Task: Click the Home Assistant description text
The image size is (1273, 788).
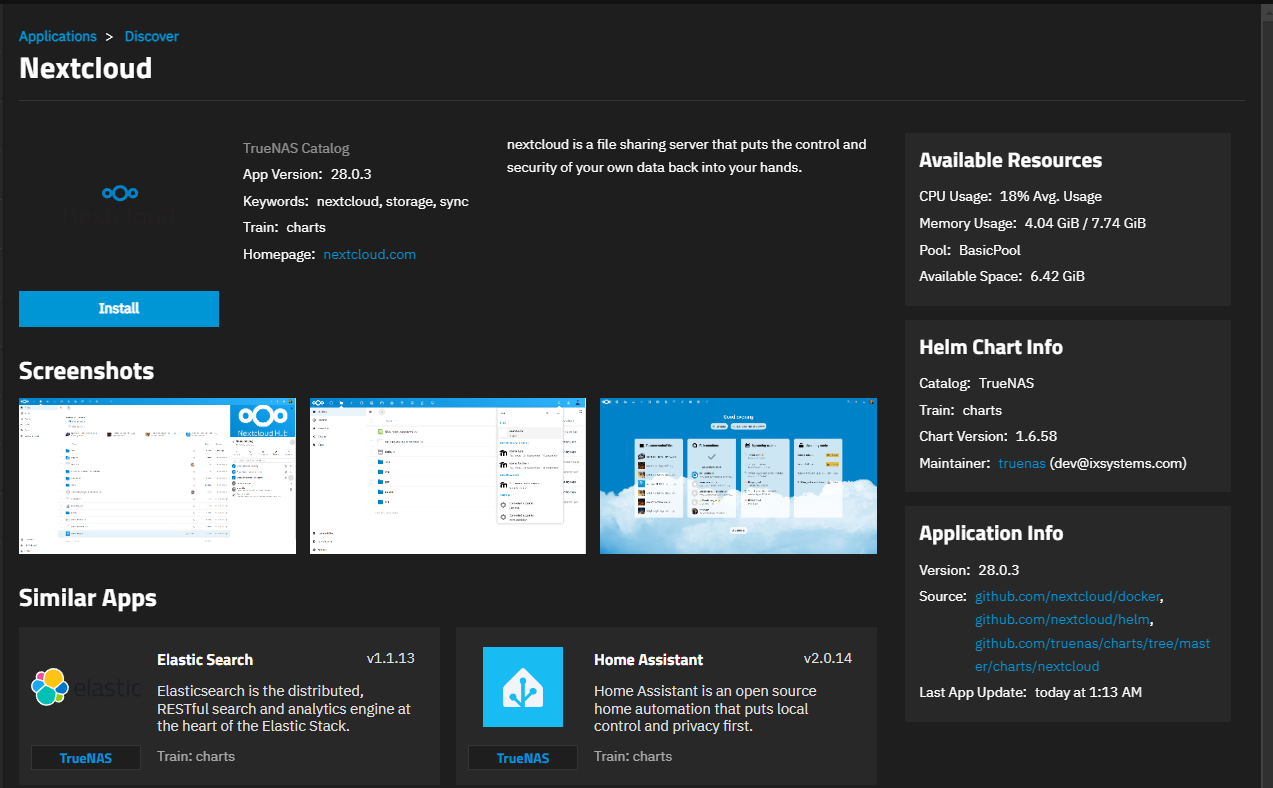Action: click(x=705, y=709)
